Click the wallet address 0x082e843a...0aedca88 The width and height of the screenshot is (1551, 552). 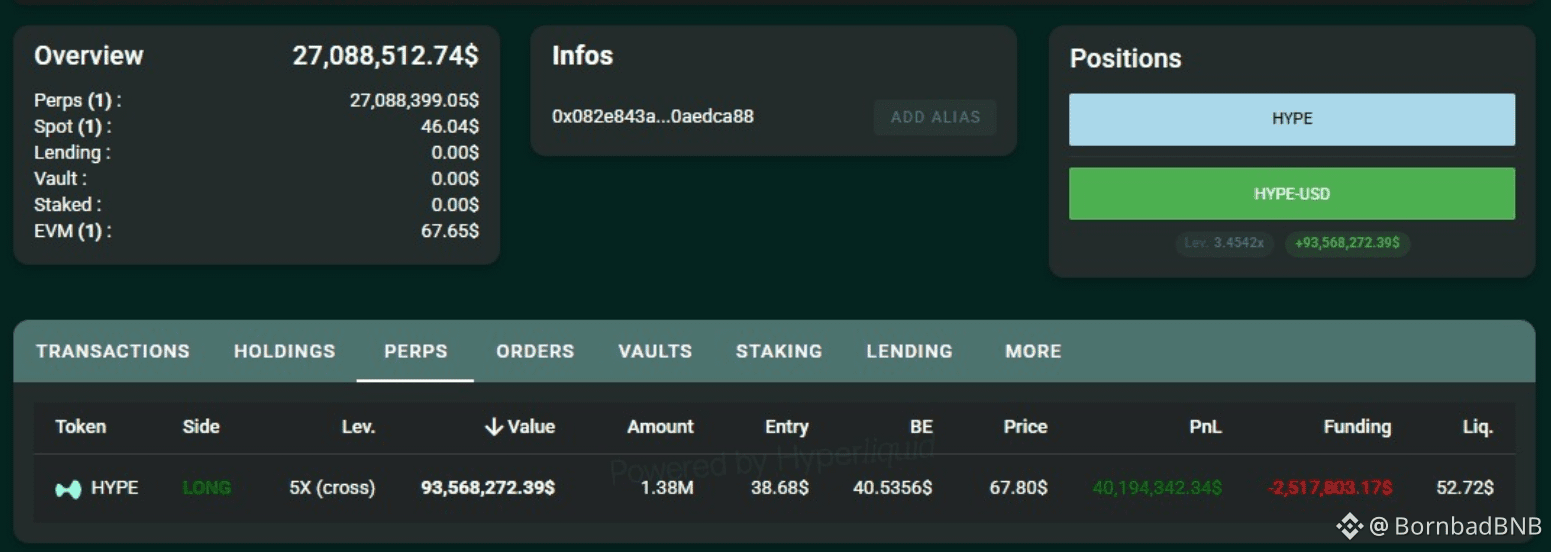pyautogui.click(x=653, y=116)
